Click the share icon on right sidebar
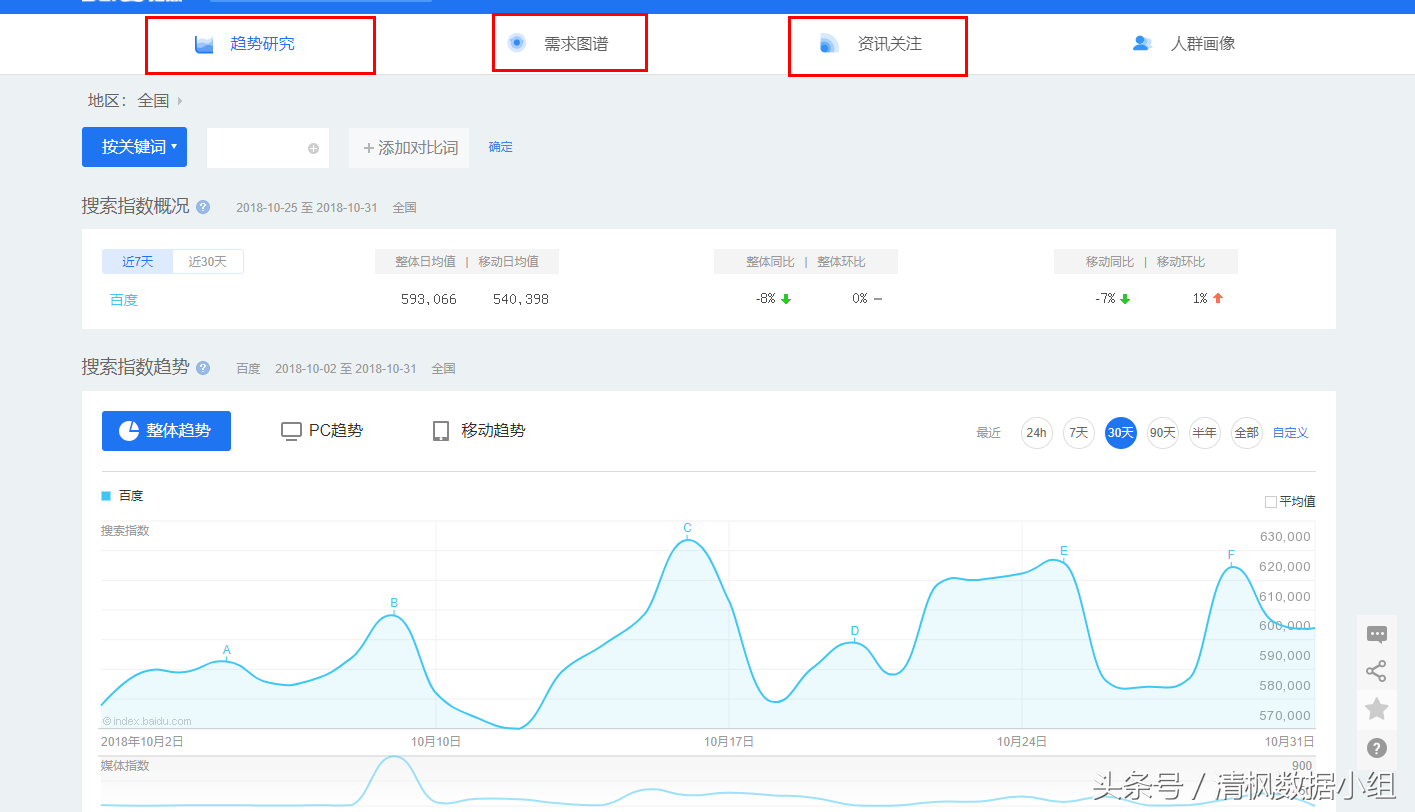 click(x=1376, y=671)
